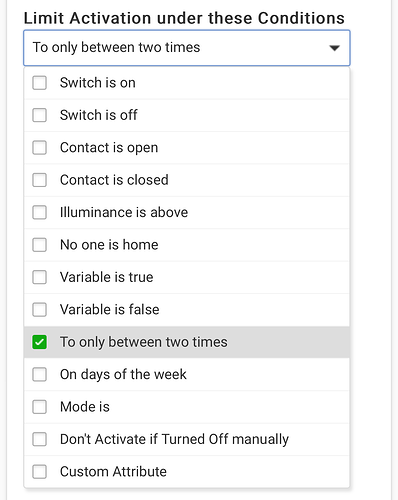398x500 pixels.
Task: Select the 'Mode is' menu option text
Action: [x=85, y=407]
